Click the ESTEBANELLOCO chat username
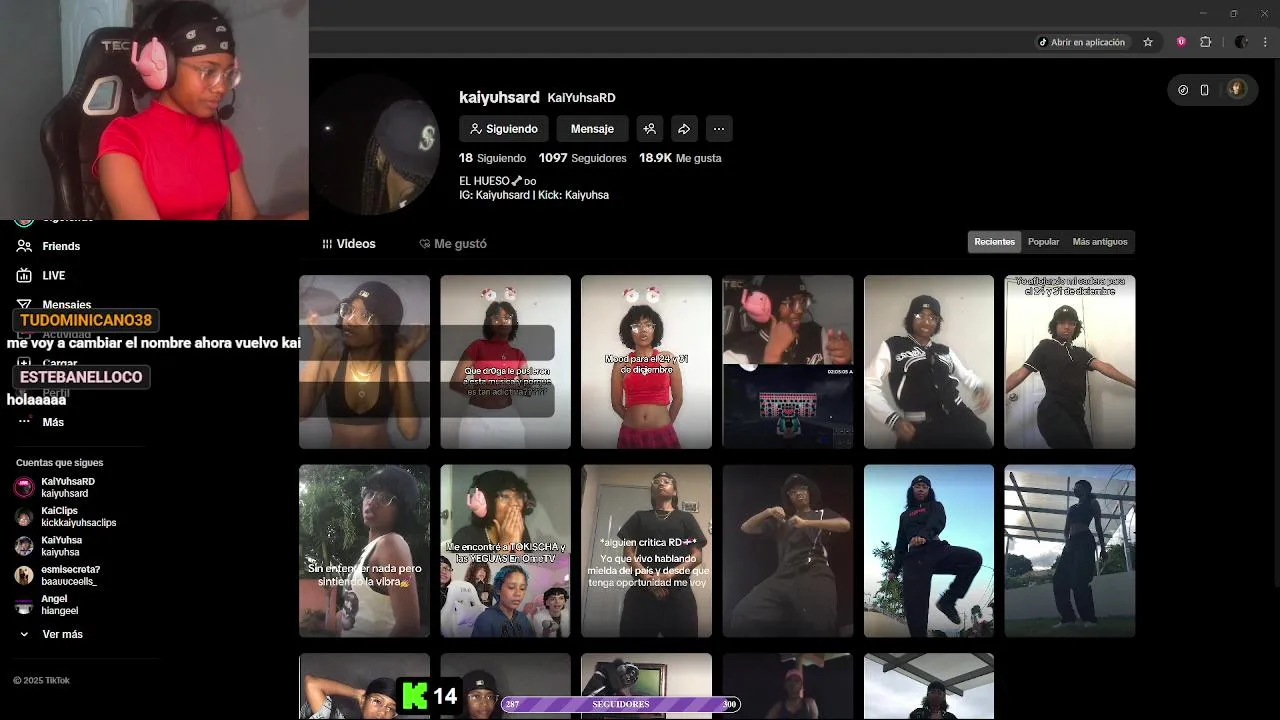The height and width of the screenshot is (720, 1280). (x=81, y=377)
